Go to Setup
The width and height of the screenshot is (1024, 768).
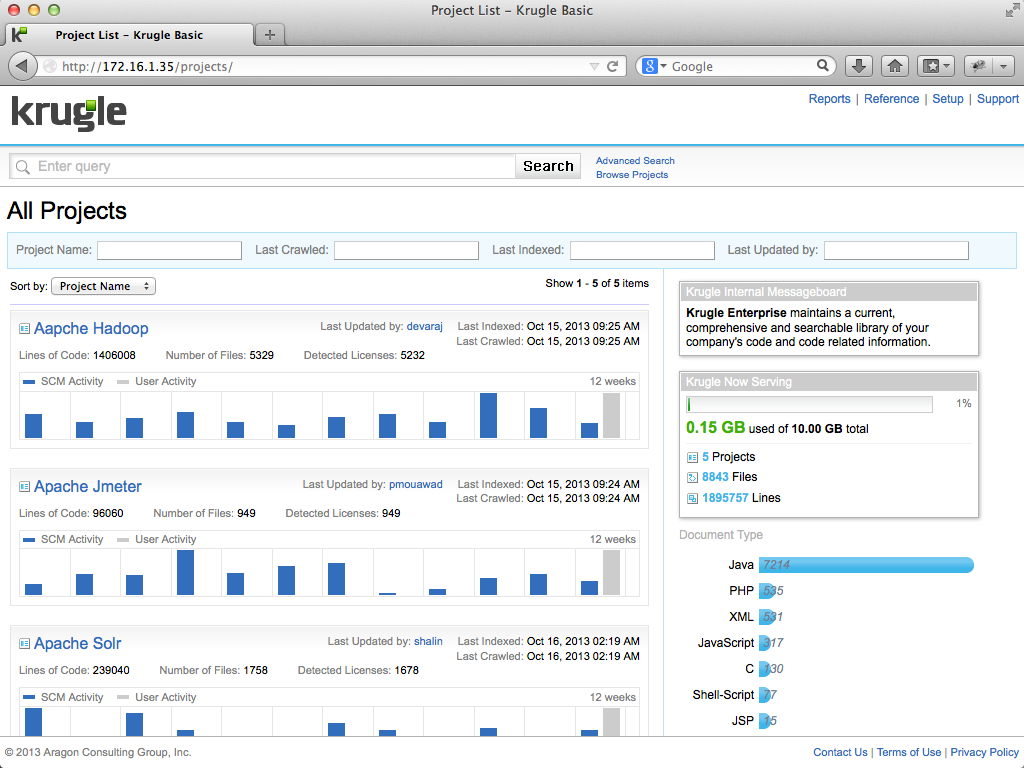point(948,99)
